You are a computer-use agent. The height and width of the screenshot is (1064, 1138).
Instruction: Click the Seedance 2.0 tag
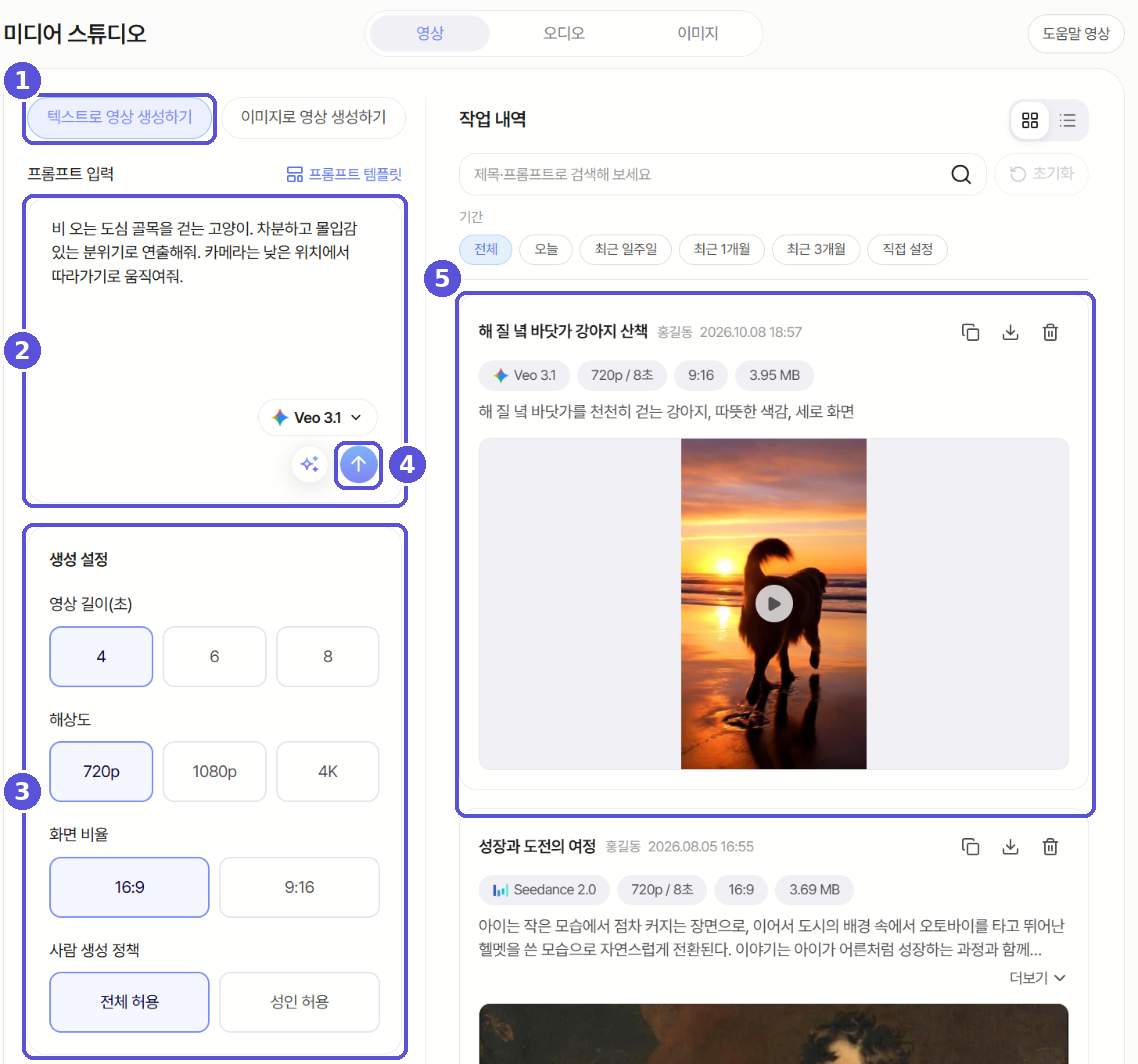pyautogui.click(x=544, y=890)
